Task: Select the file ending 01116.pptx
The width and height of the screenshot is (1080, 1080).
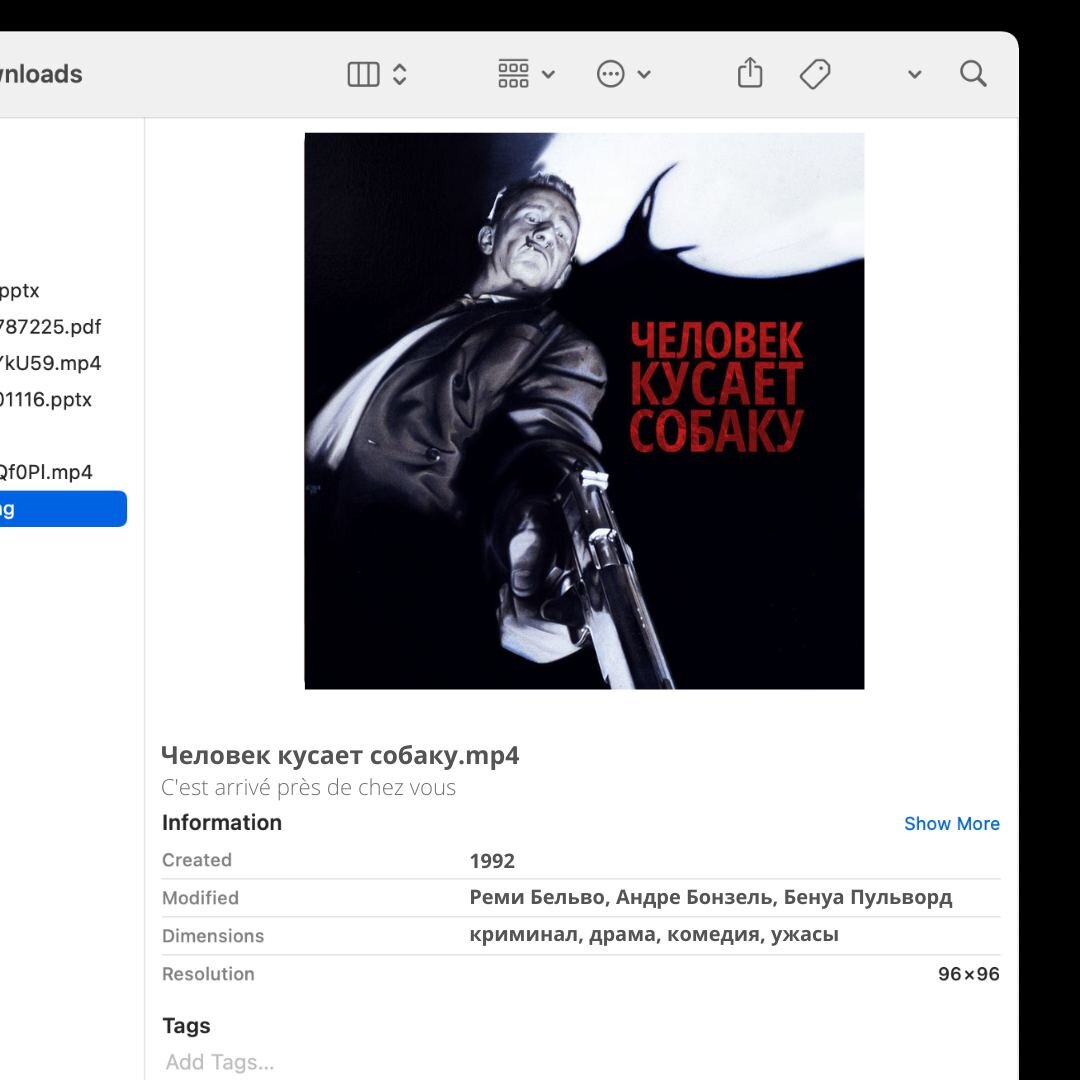Action: (x=45, y=399)
